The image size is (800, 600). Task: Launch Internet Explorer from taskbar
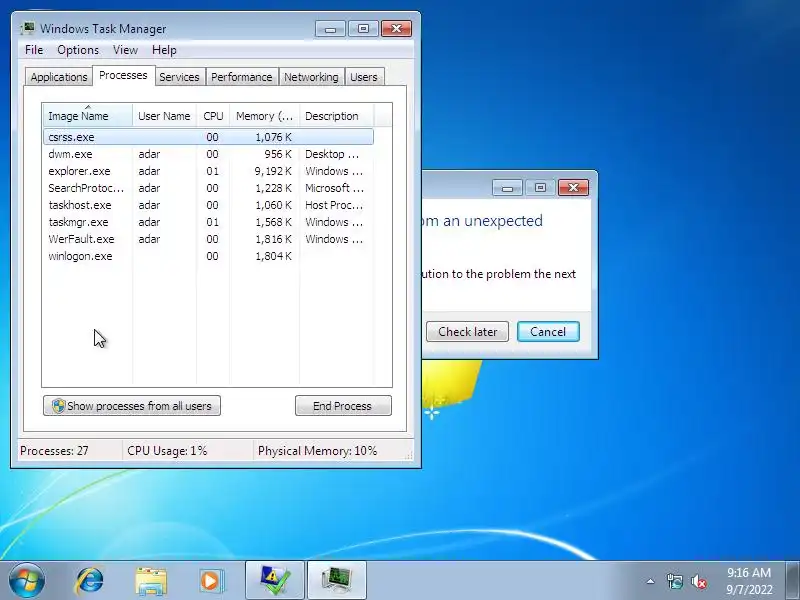90,581
